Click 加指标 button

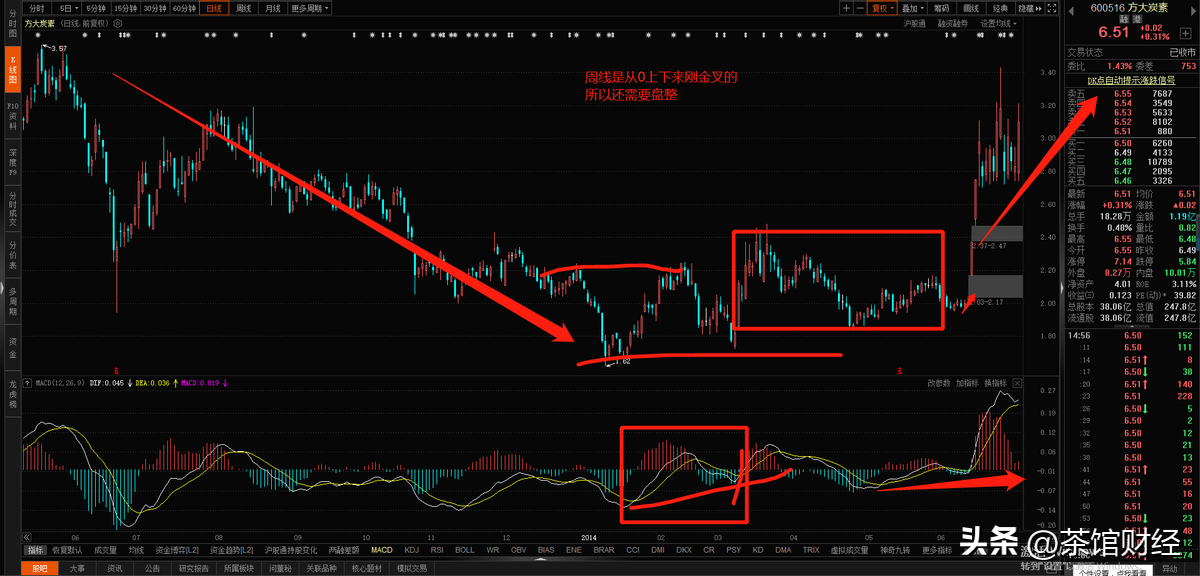967,383
